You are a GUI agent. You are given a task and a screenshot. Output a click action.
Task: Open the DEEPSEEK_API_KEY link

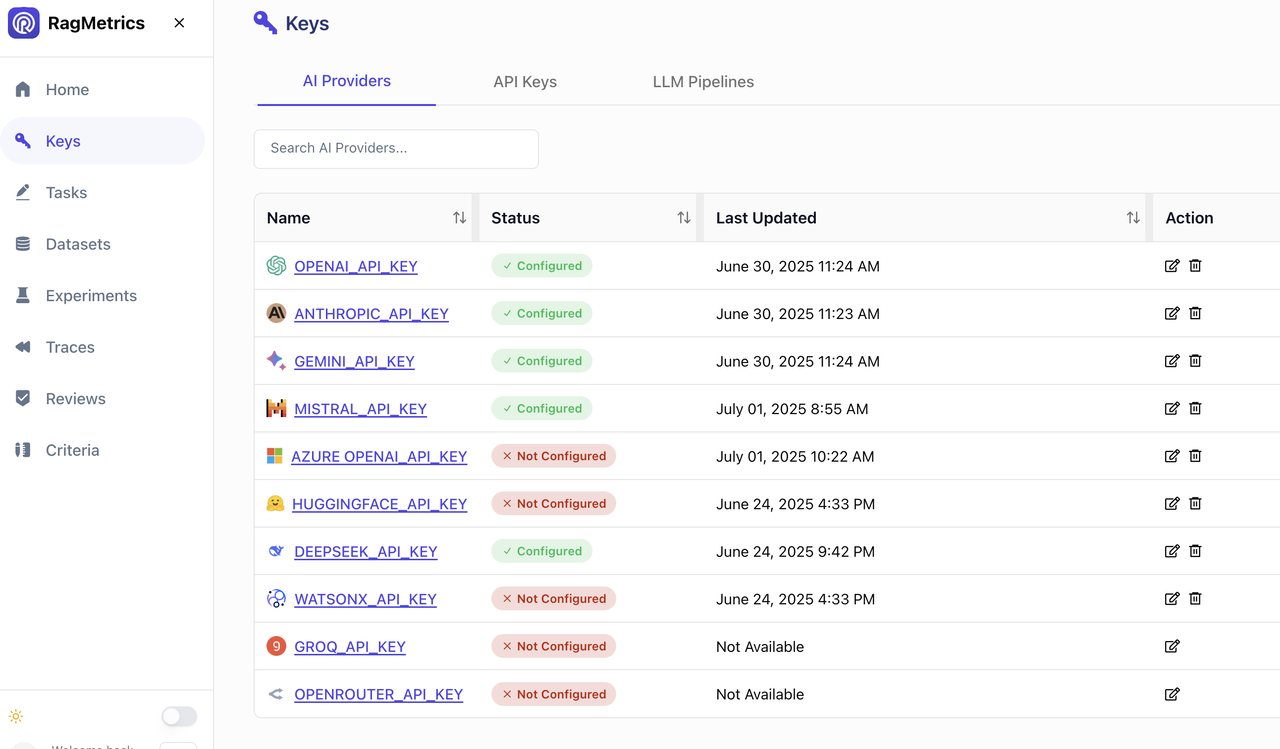366,551
